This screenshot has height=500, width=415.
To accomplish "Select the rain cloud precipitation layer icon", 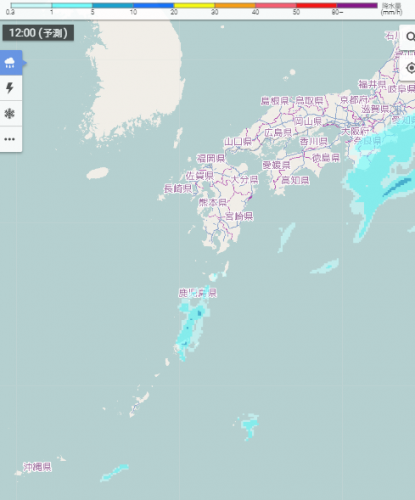I will pyautogui.click(x=11, y=63).
